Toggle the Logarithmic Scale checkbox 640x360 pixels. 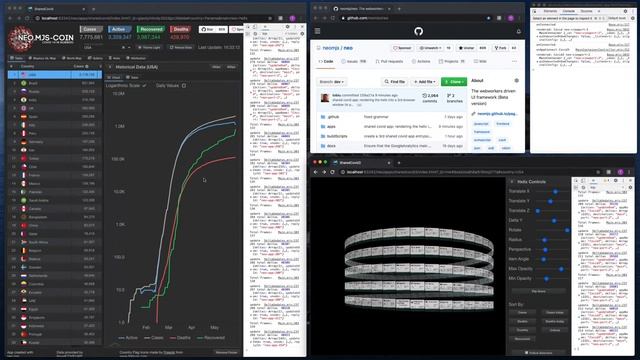tap(144, 86)
